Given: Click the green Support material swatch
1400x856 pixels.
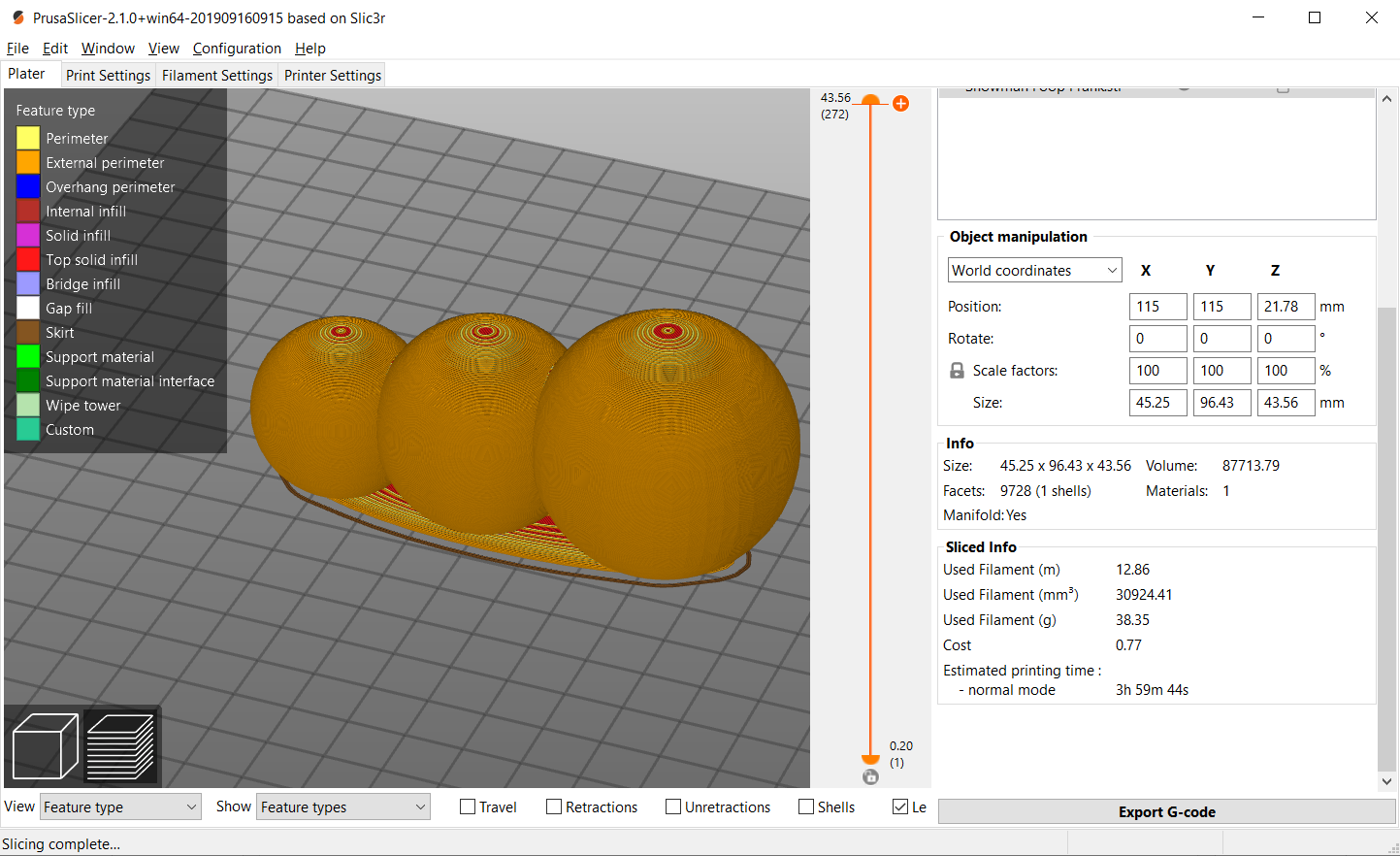Looking at the screenshot, I should click(28, 356).
